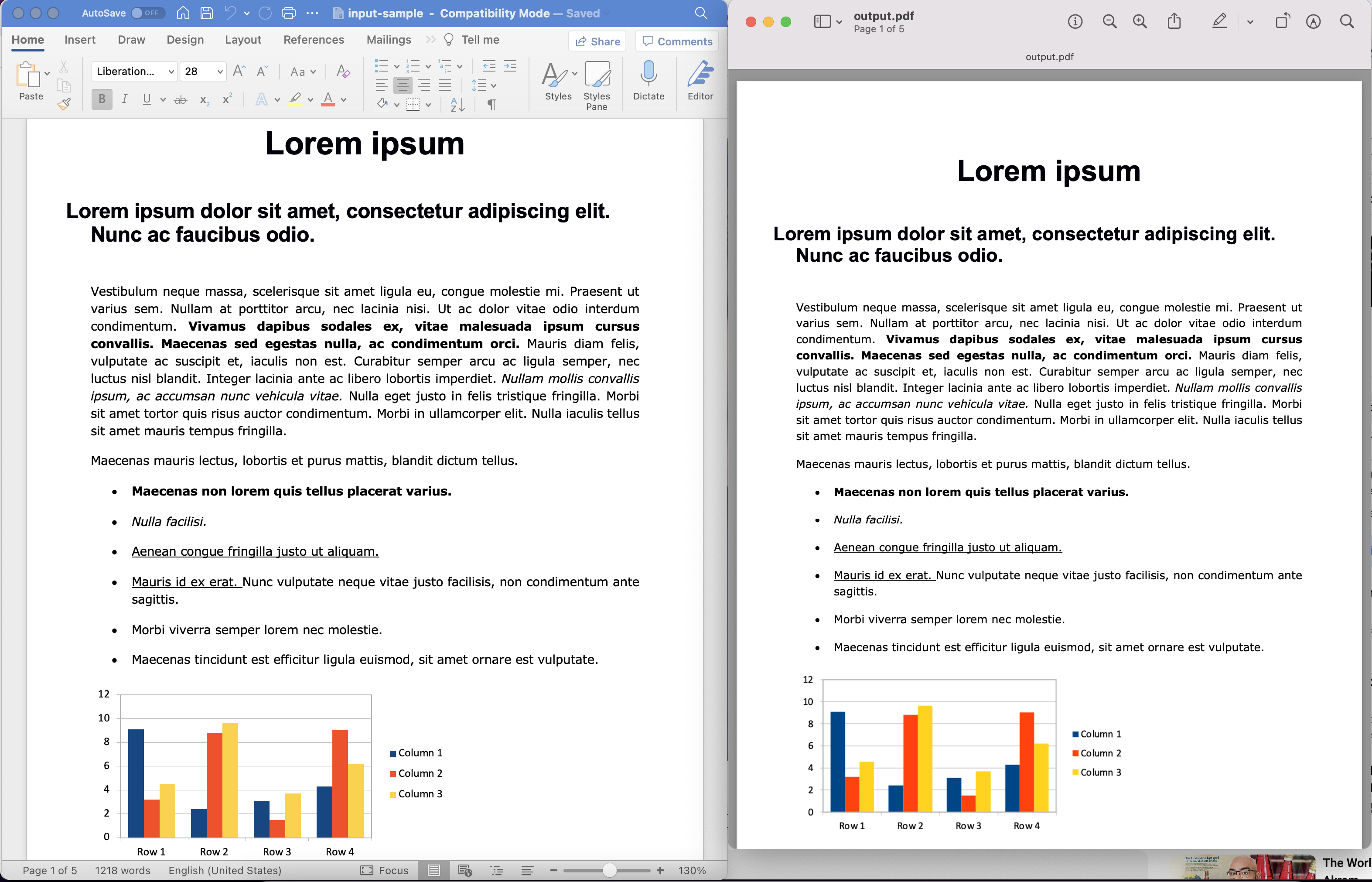Start Dictate
Image resolution: width=1372 pixels, height=882 pixels.
point(648,81)
